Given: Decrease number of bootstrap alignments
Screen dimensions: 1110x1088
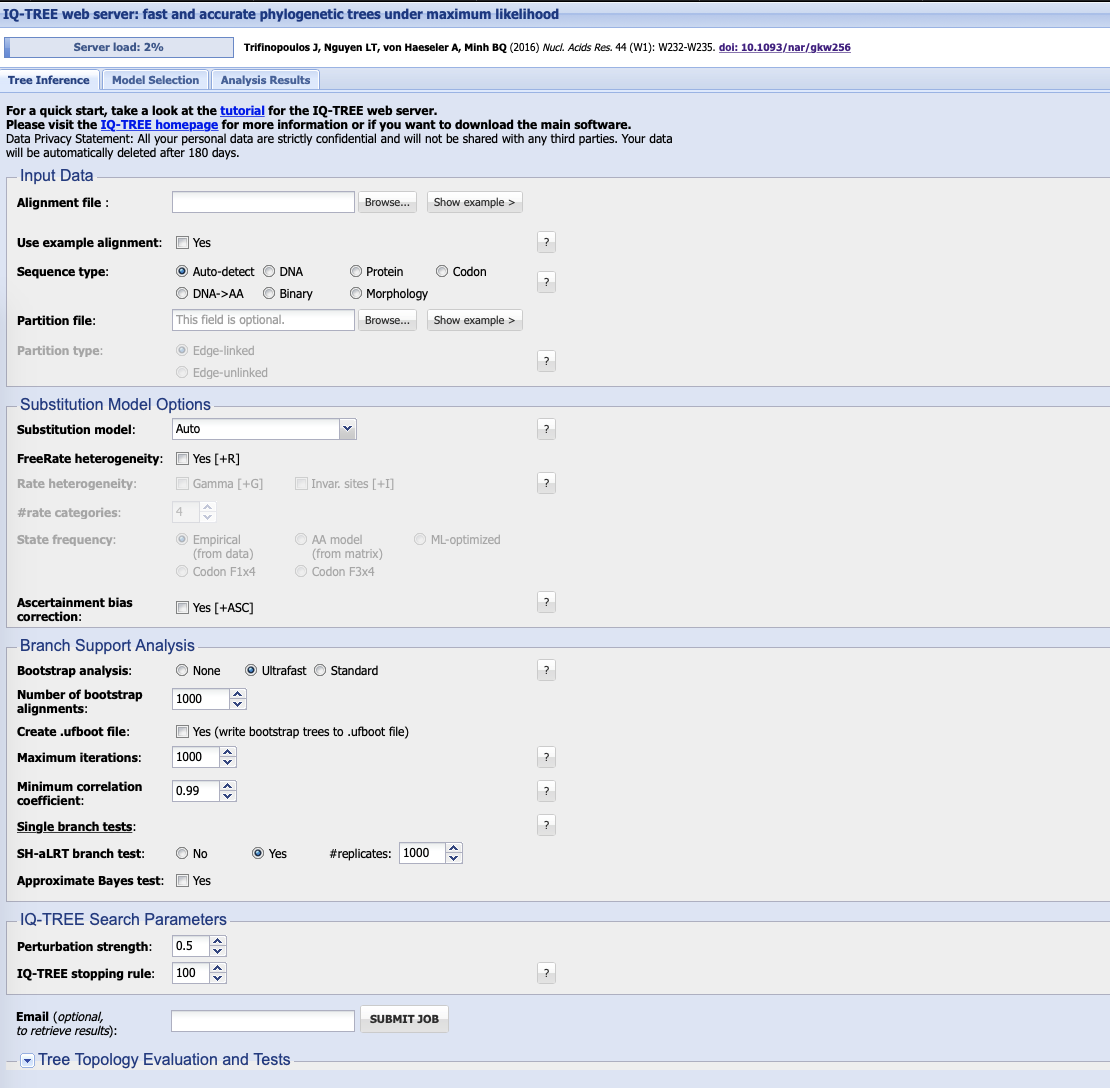Looking at the screenshot, I should coord(238,704).
